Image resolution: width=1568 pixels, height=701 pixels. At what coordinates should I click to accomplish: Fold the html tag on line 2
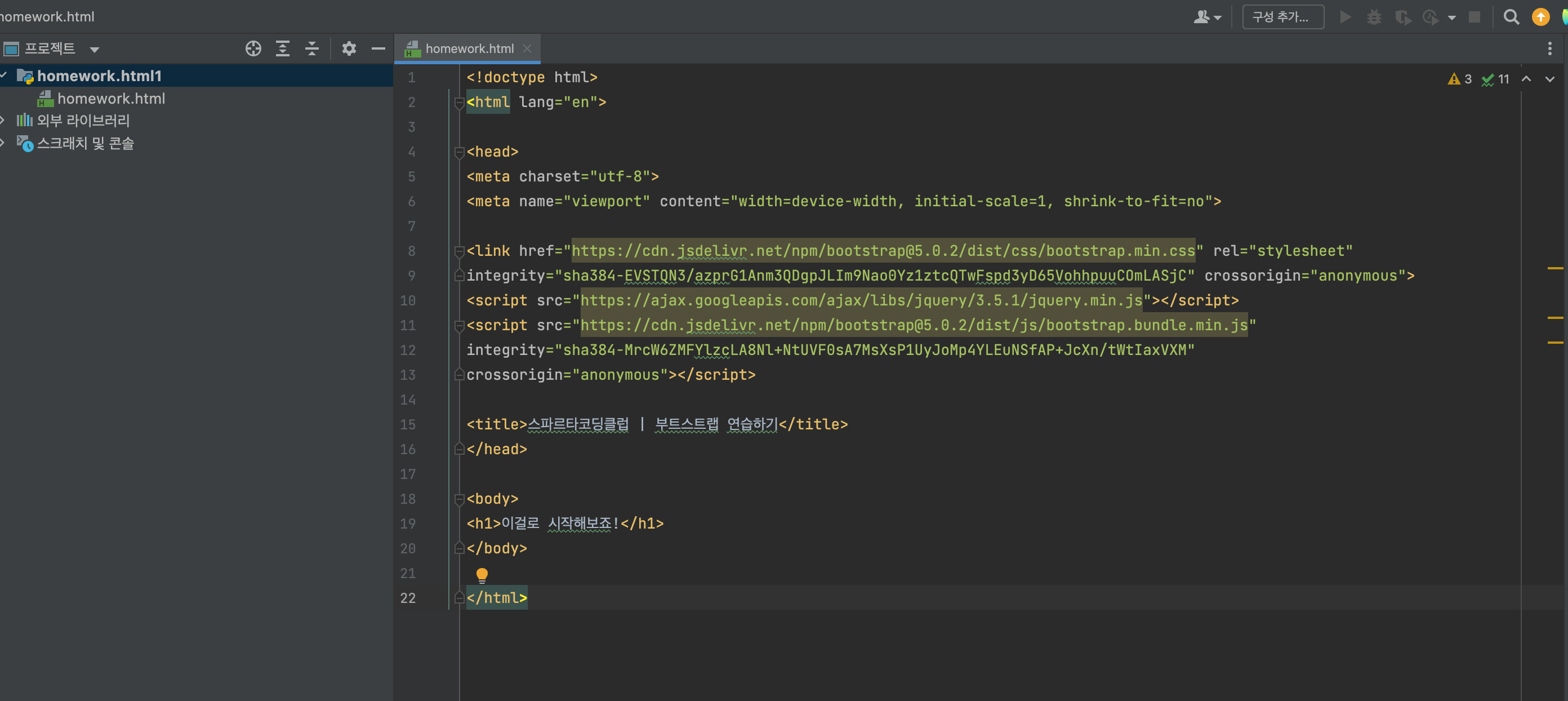[x=460, y=103]
